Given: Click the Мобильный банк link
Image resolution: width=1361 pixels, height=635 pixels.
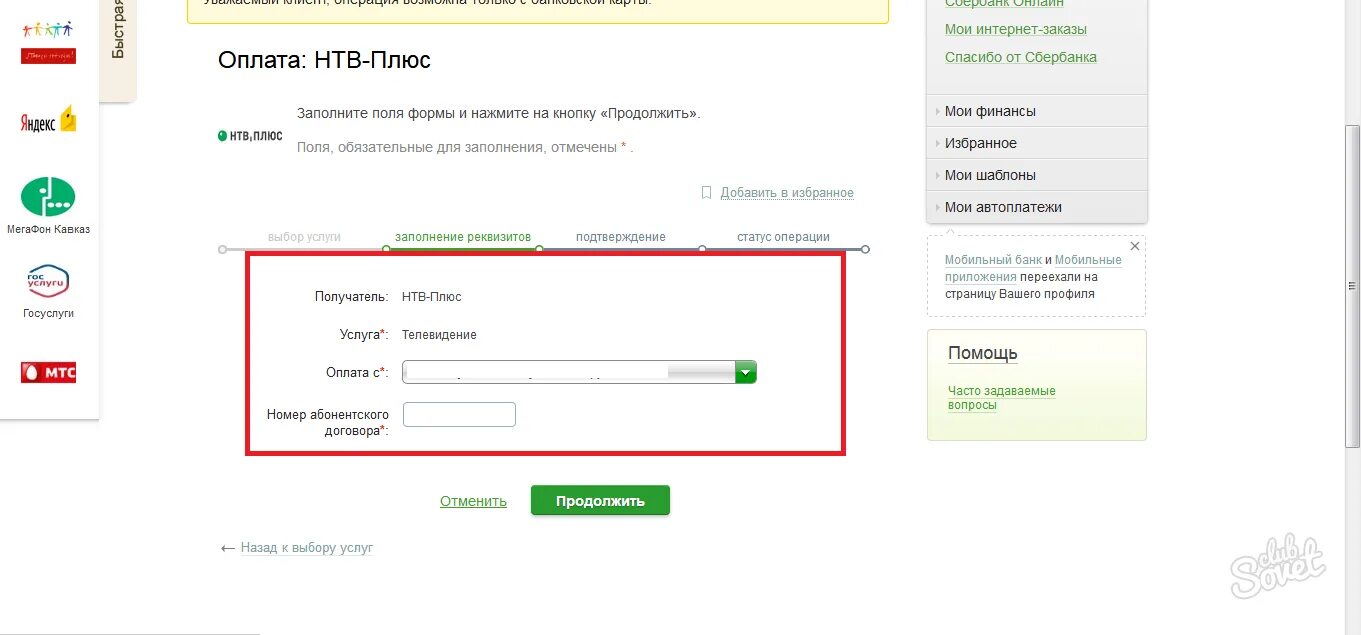Looking at the screenshot, I should pyautogui.click(x=993, y=260).
